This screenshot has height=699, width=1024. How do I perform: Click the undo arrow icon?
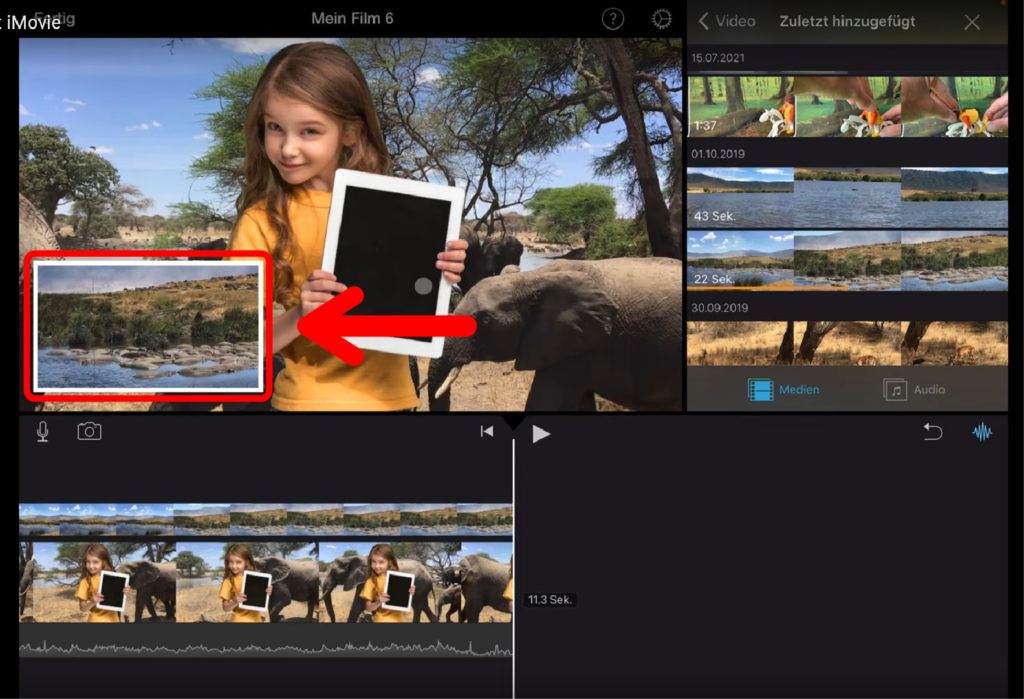click(x=932, y=432)
